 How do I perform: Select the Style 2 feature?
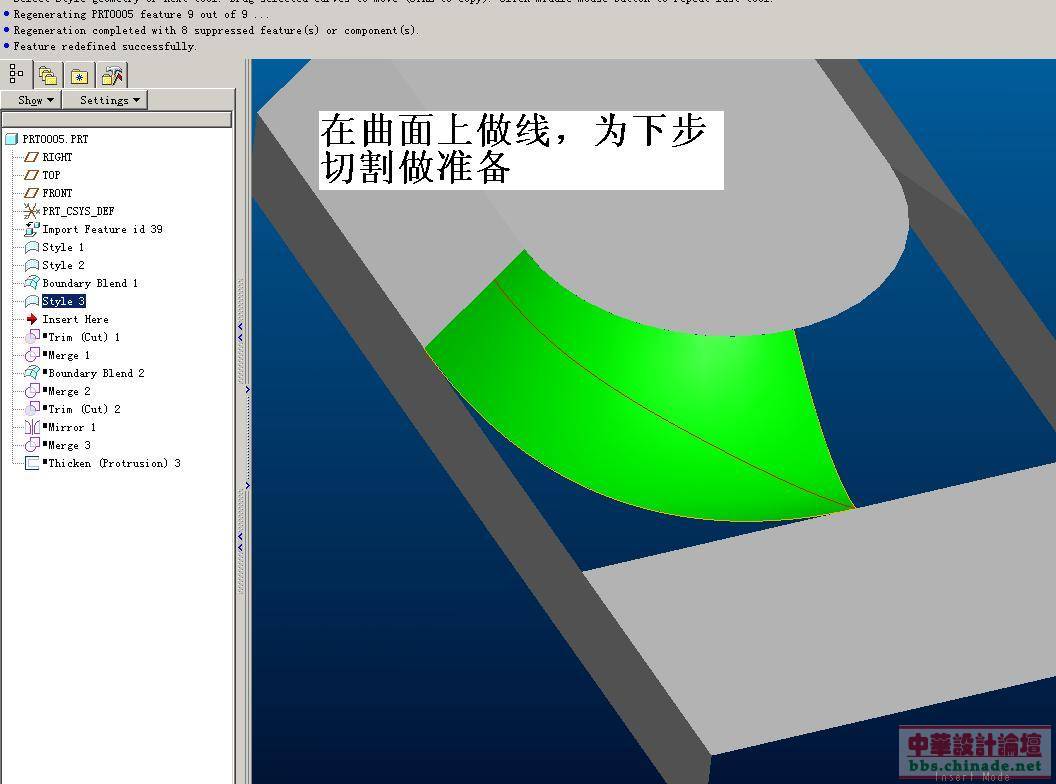63,265
